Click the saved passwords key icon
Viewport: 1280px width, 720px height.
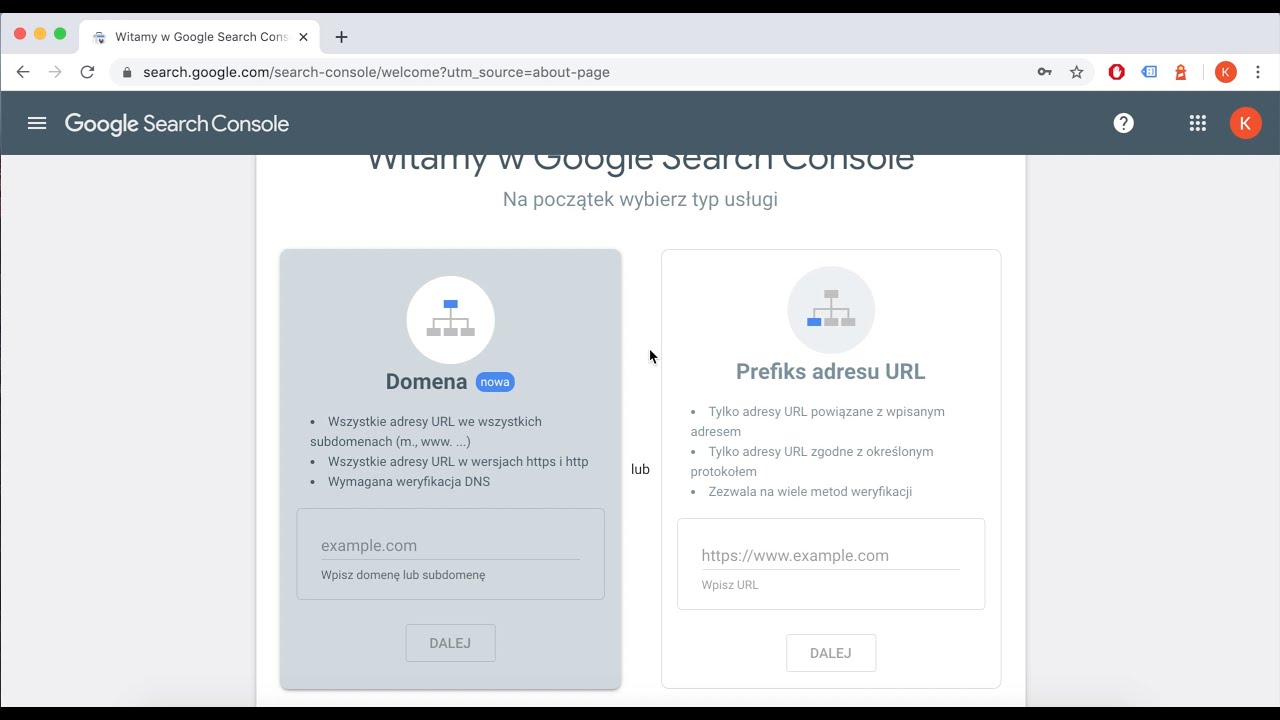coord(1044,72)
